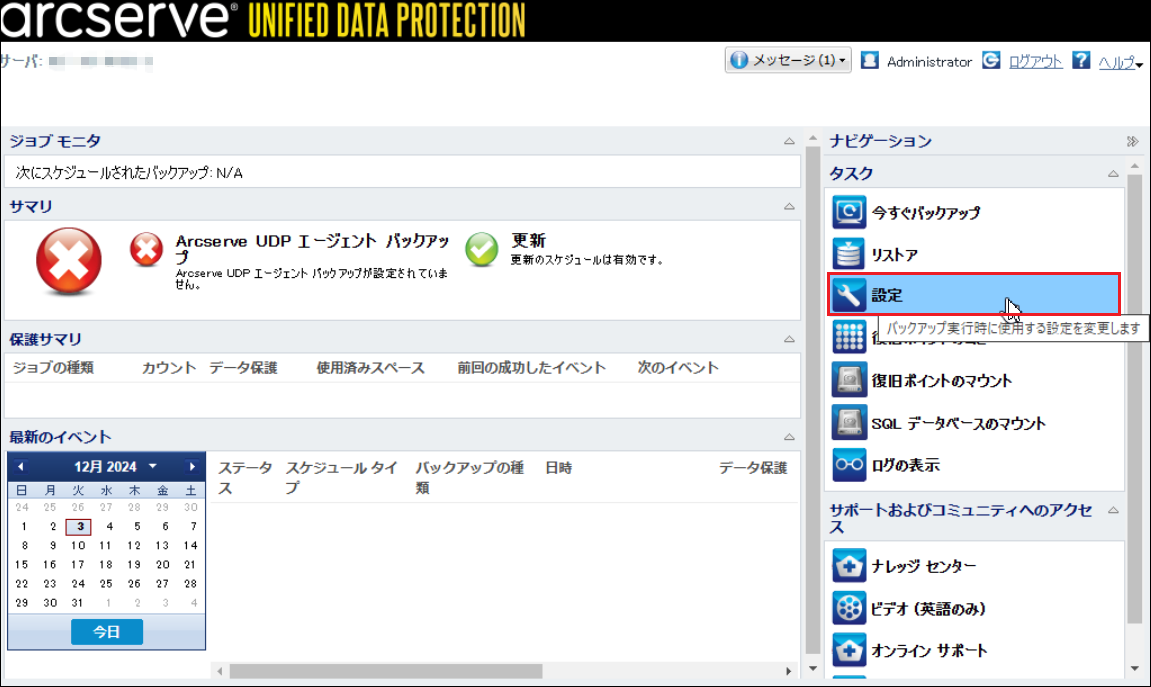Image resolution: width=1151 pixels, height=687 pixels.
Task: Open the ヘルプ dropdown menu
Action: click(x=1120, y=62)
